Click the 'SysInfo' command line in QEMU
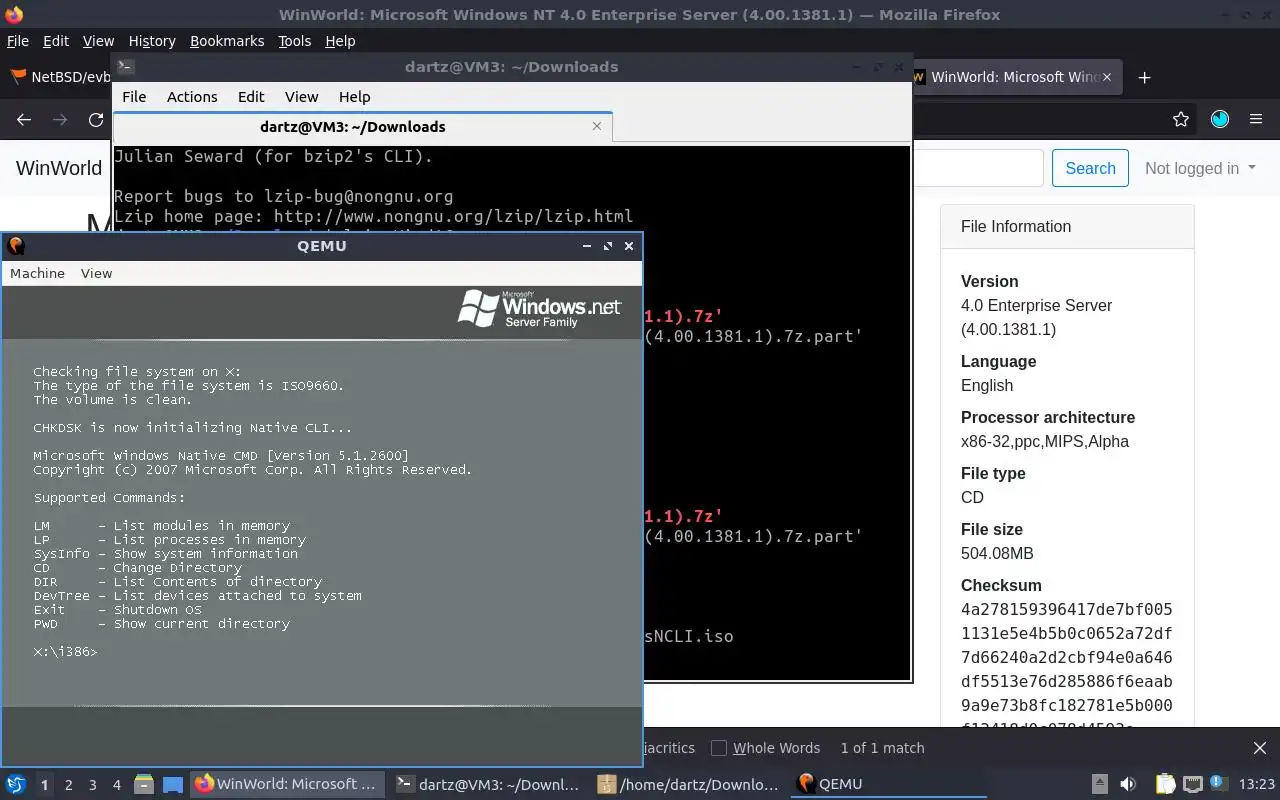1280x800 pixels. click(165, 553)
